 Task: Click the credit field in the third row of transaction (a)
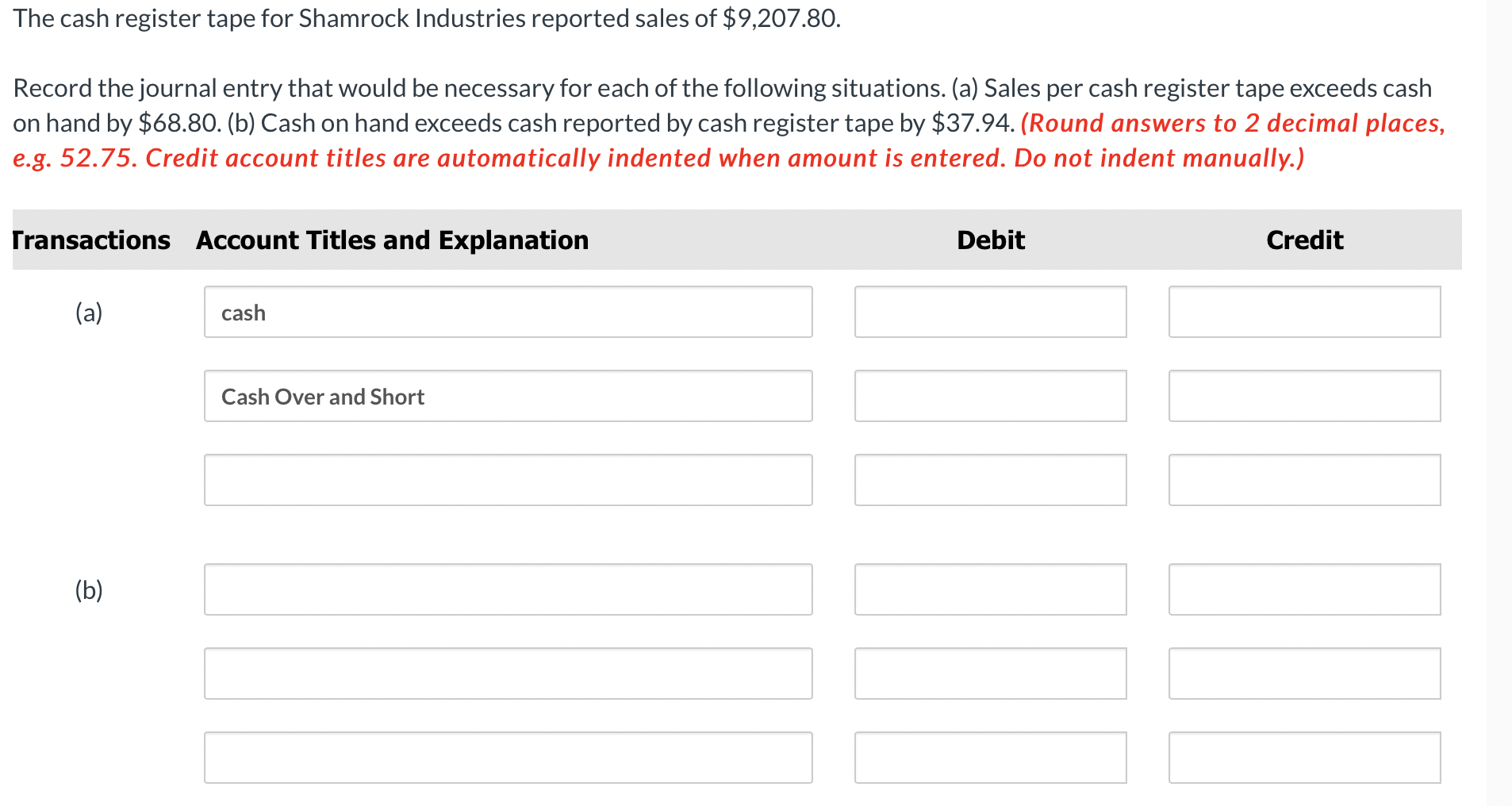(1304, 480)
